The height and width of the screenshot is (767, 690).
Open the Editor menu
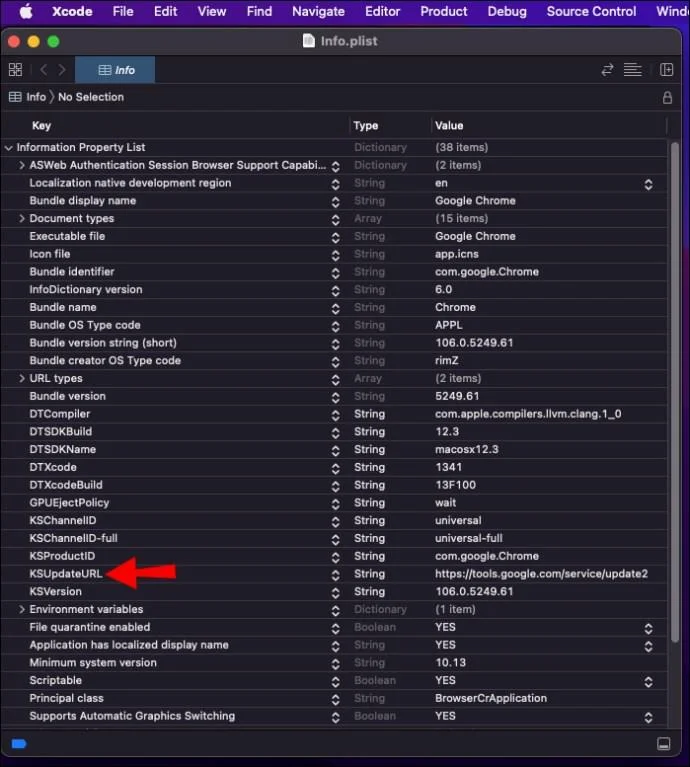coord(382,11)
